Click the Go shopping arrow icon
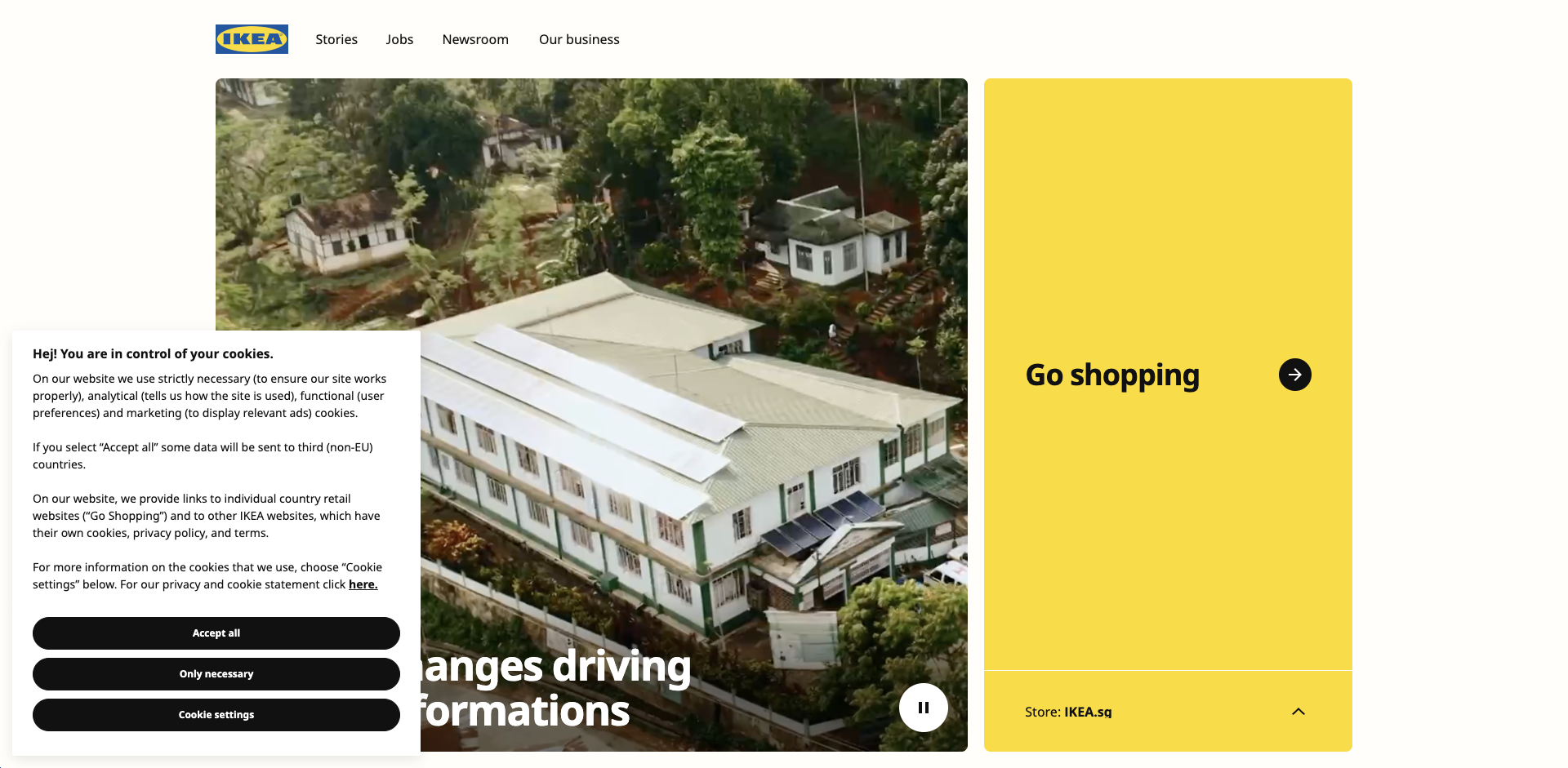This screenshot has width=1568, height=768. pos(1294,375)
